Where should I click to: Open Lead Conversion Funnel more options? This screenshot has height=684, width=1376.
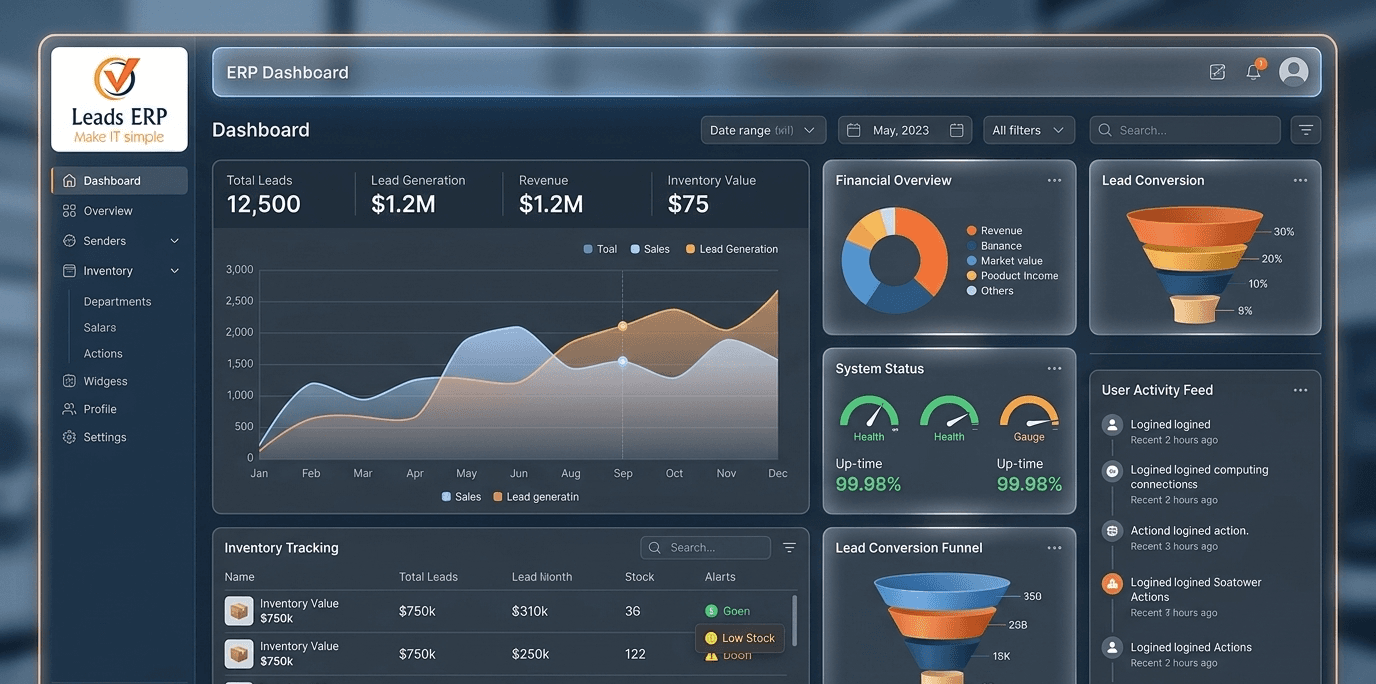[1054, 548]
